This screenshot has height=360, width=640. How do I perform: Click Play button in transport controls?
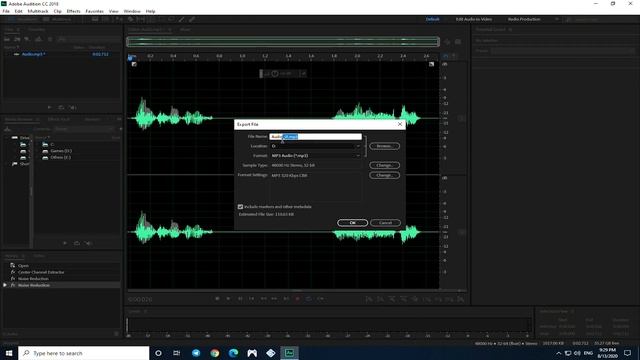[228, 299]
